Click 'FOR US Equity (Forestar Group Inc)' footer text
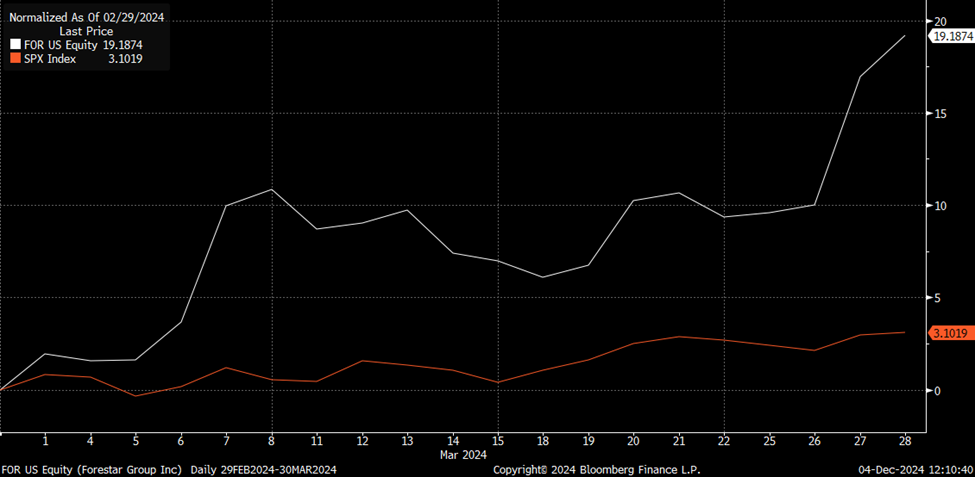975x477 pixels. [x=93, y=470]
